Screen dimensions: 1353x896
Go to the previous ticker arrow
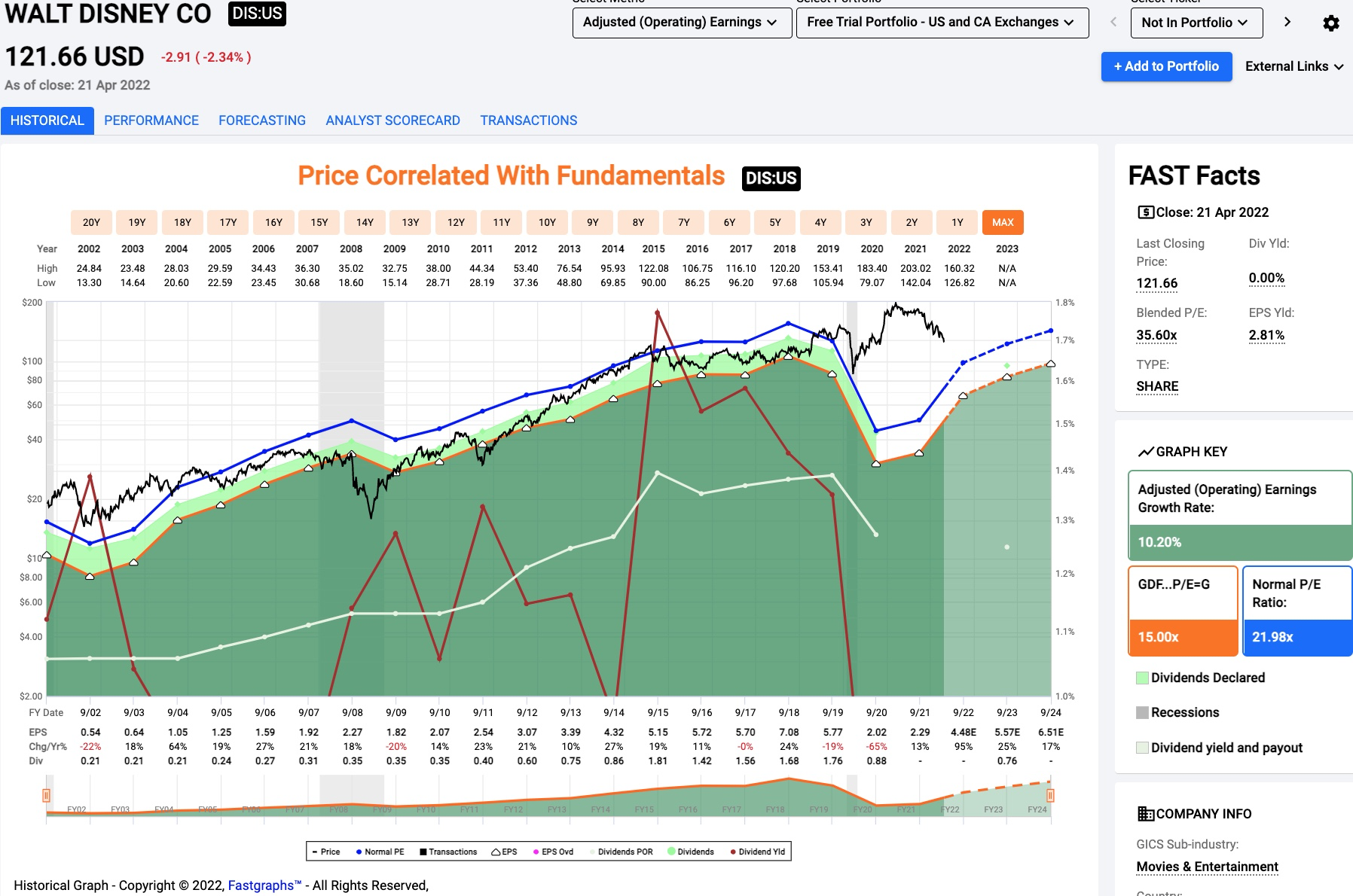click(1113, 22)
